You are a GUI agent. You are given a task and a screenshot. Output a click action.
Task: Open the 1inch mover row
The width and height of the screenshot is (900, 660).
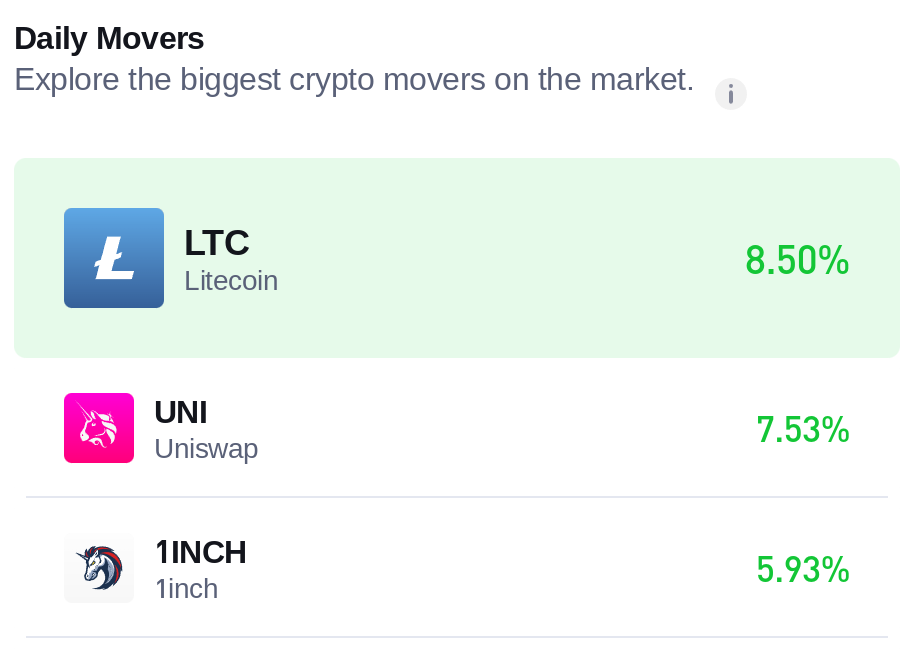coord(456,568)
